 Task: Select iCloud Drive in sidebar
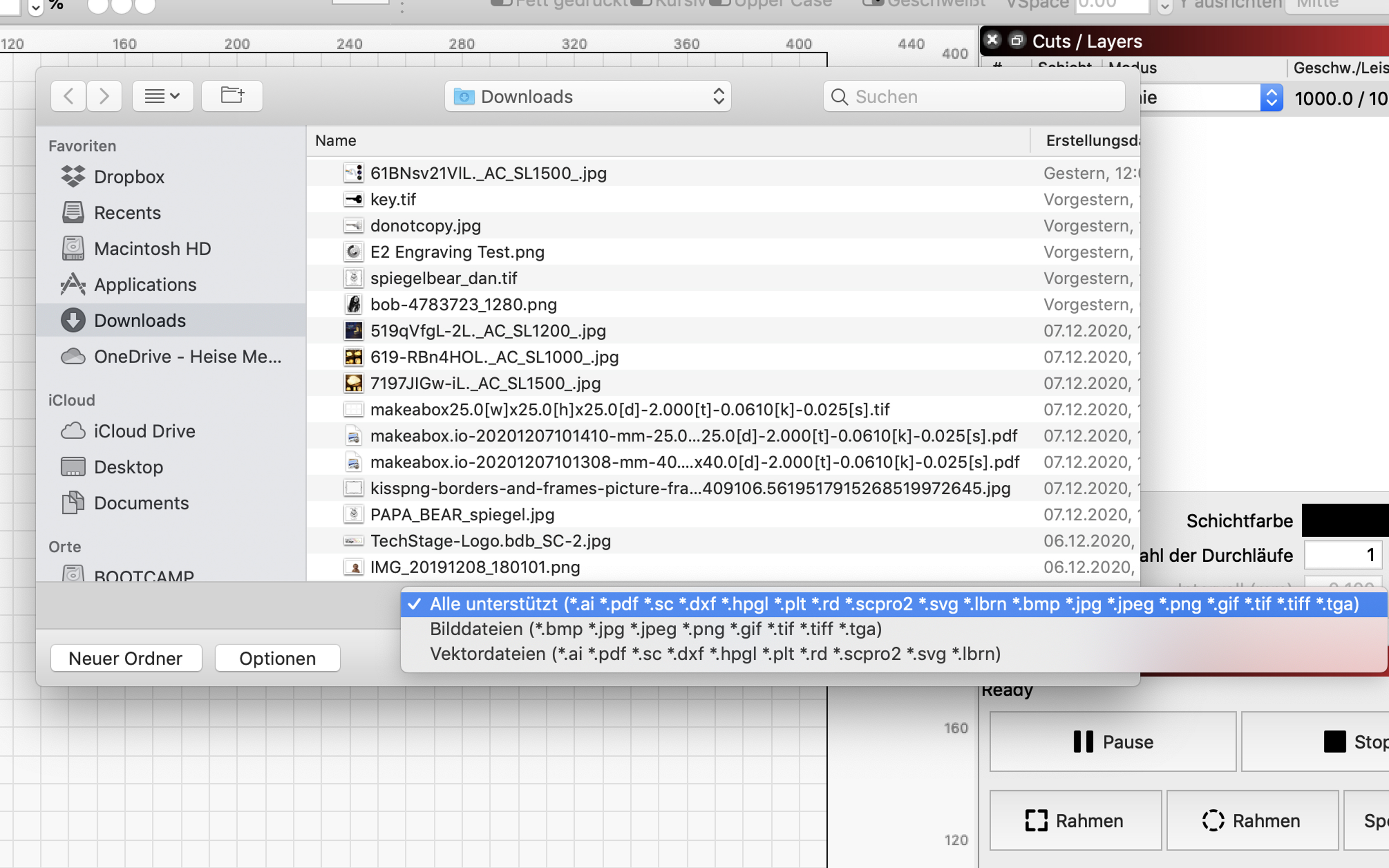[144, 431]
